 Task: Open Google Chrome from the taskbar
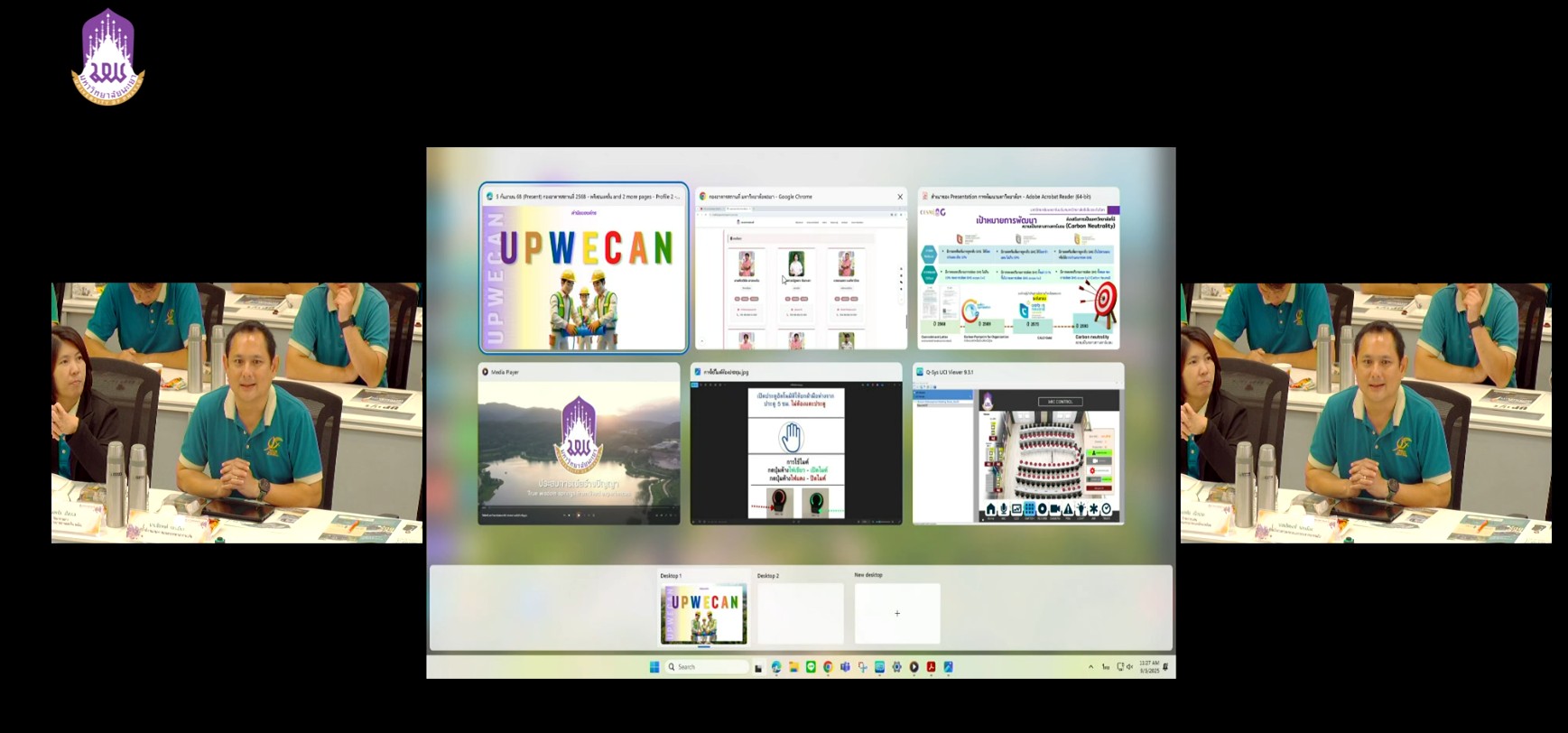pos(828,667)
